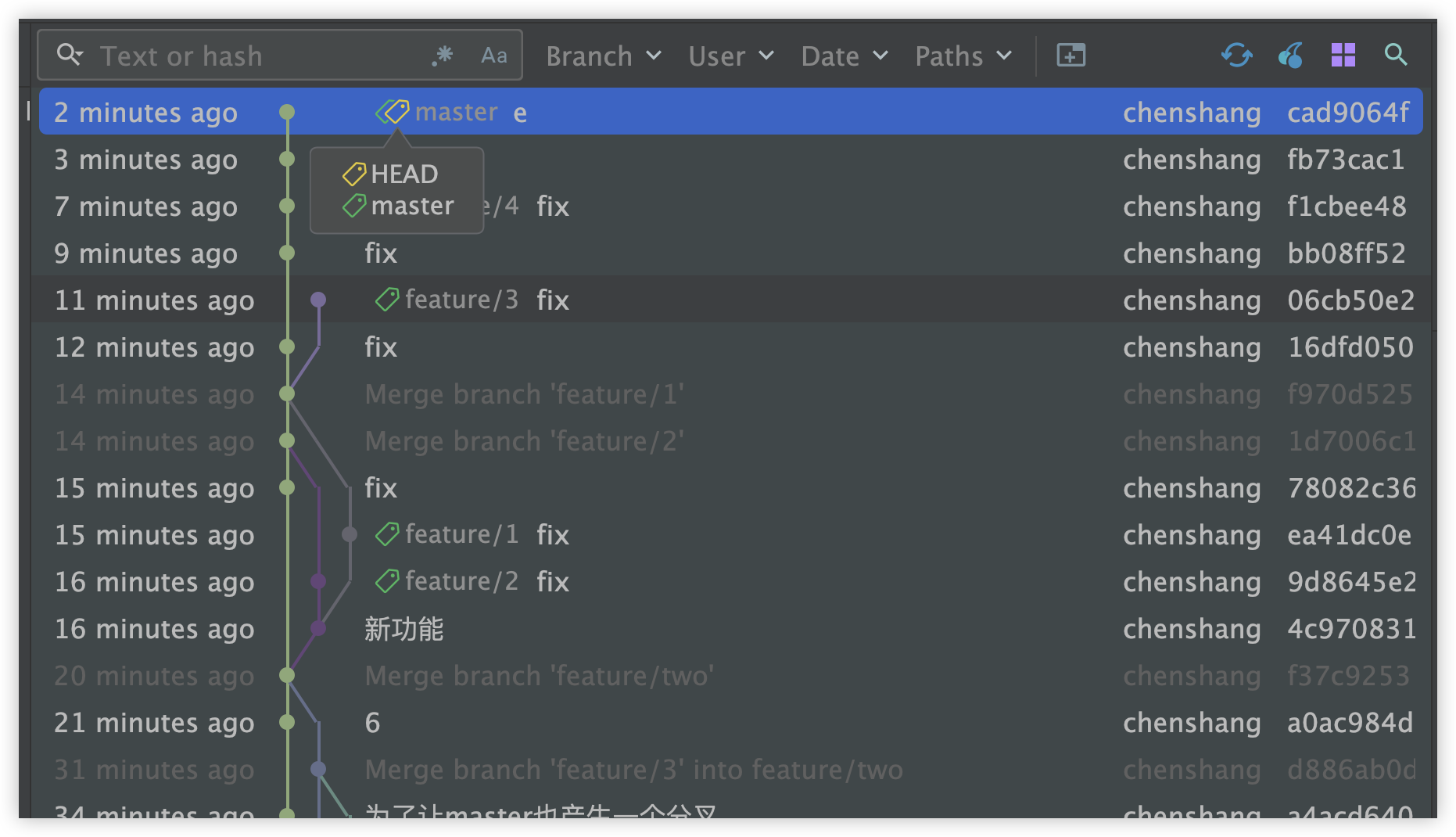Focus the 'Text or hash' search field

[x=258, y=56]
